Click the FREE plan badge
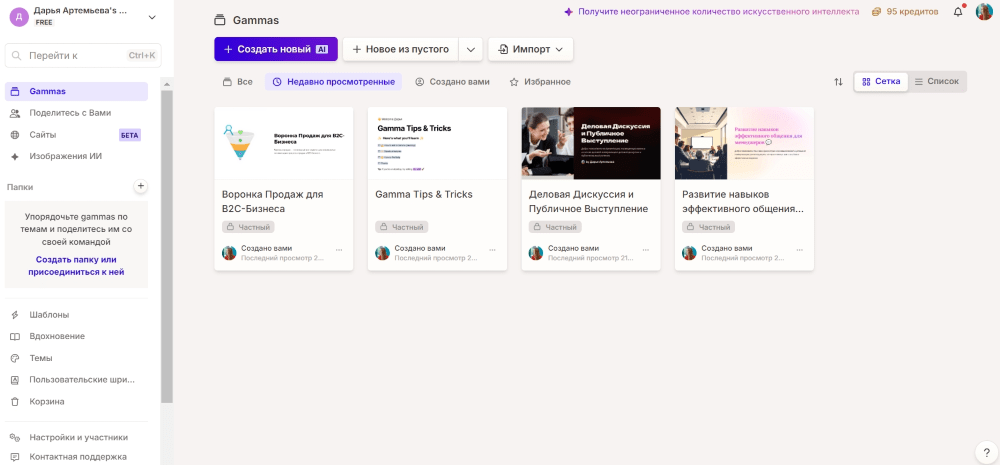Image resolution: width=1000 pixels, height=465 pixels. point(45,22)
